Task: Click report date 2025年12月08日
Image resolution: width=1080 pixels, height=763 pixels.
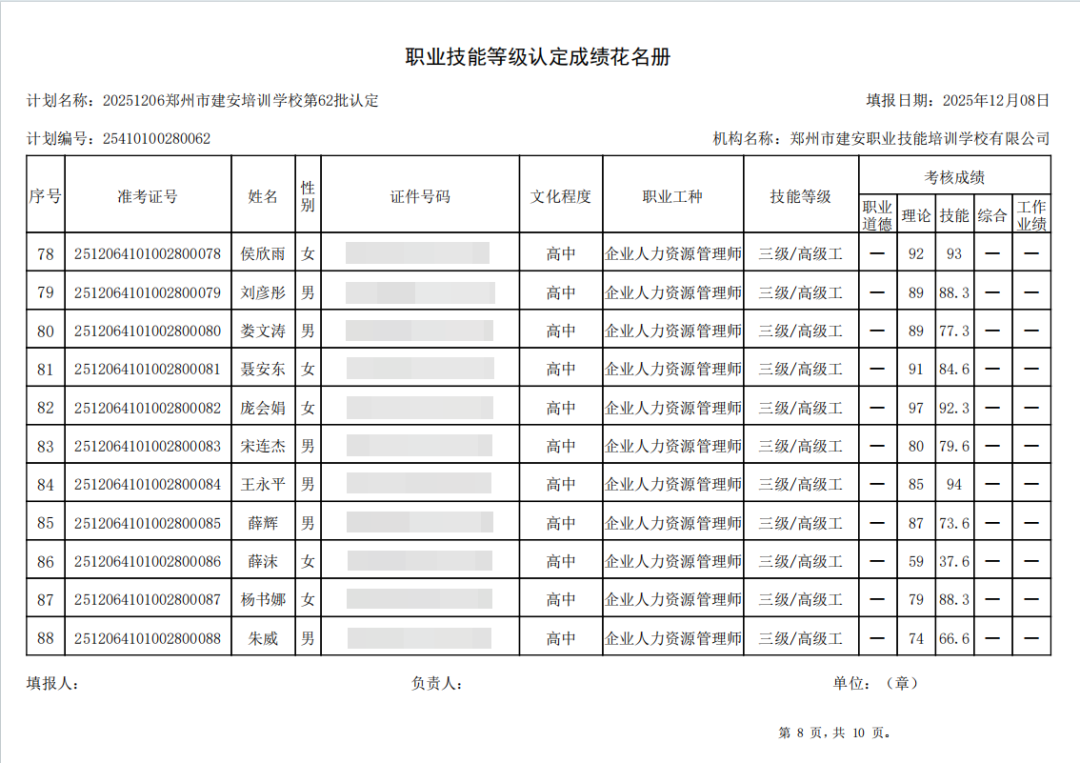Action: 996,101
